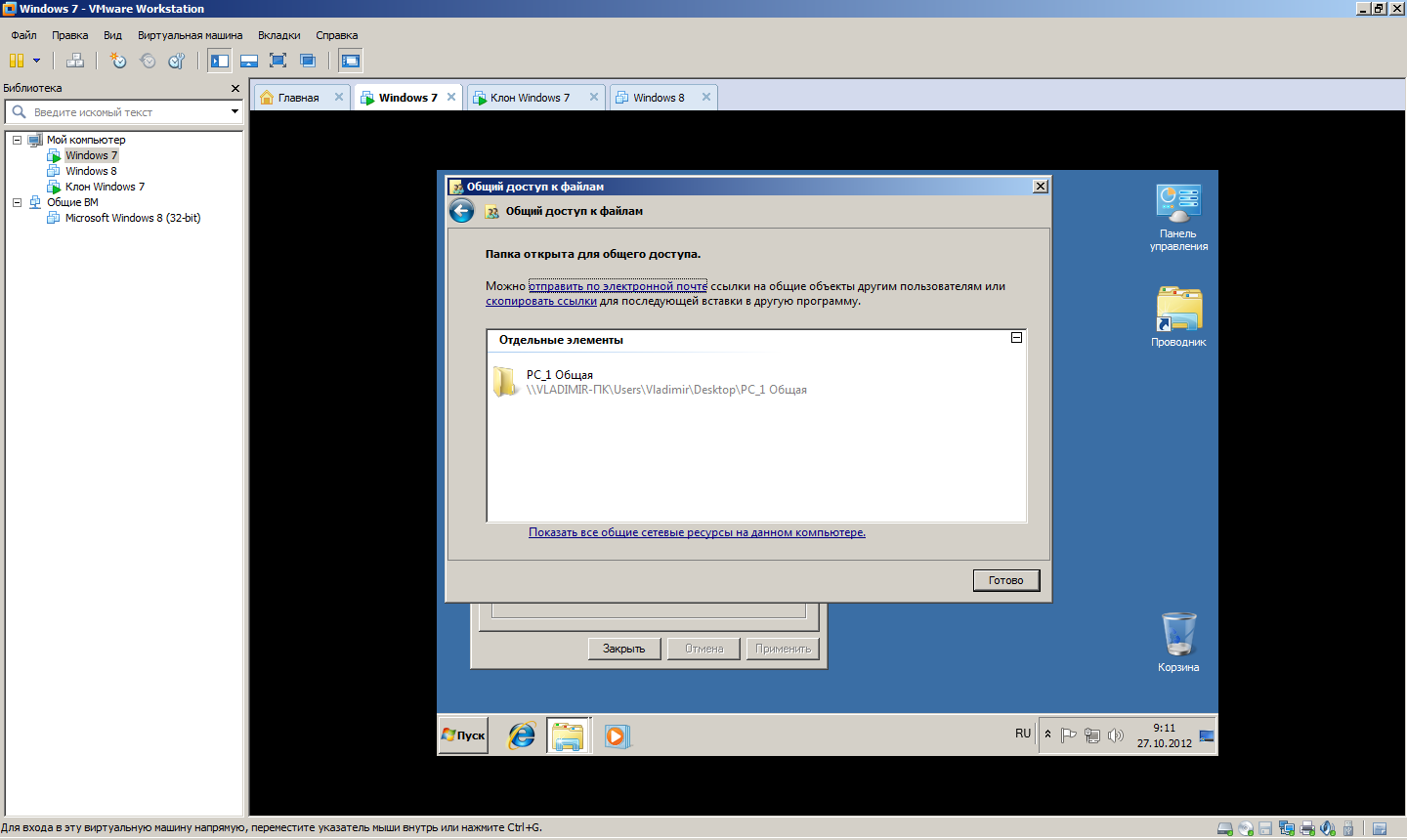Launch Internet Explorer from guest taskbar
The height and width of the screenshot is (840, 1407).
tap(522, 735)
